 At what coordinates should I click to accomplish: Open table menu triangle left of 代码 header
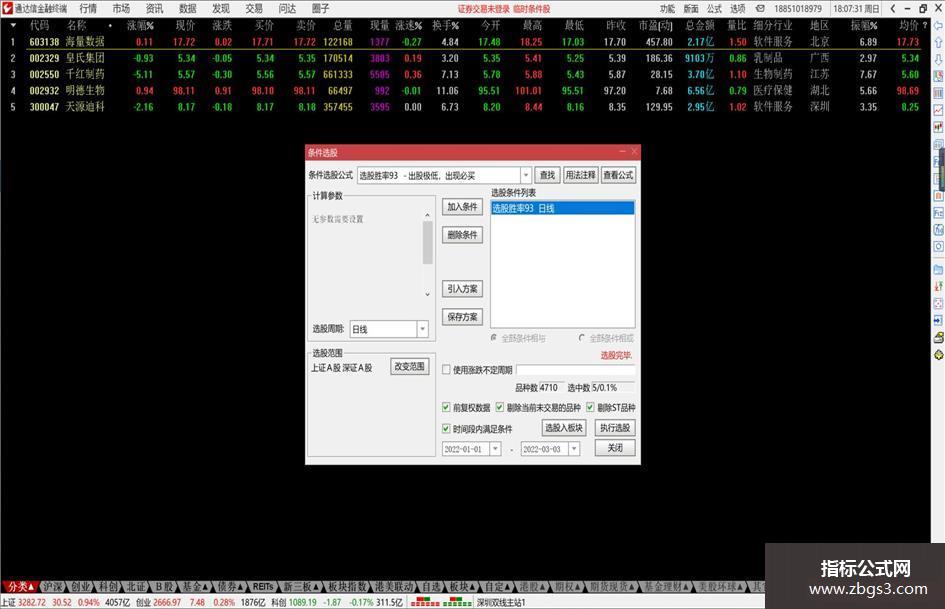click(13, 25)
